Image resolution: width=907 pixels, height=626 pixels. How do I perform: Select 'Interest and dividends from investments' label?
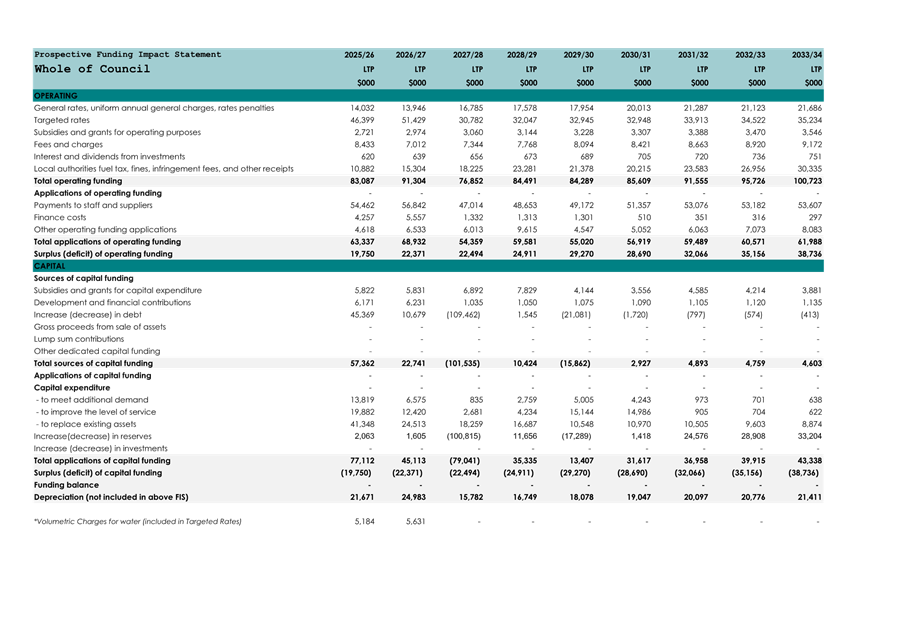(109, 157)
